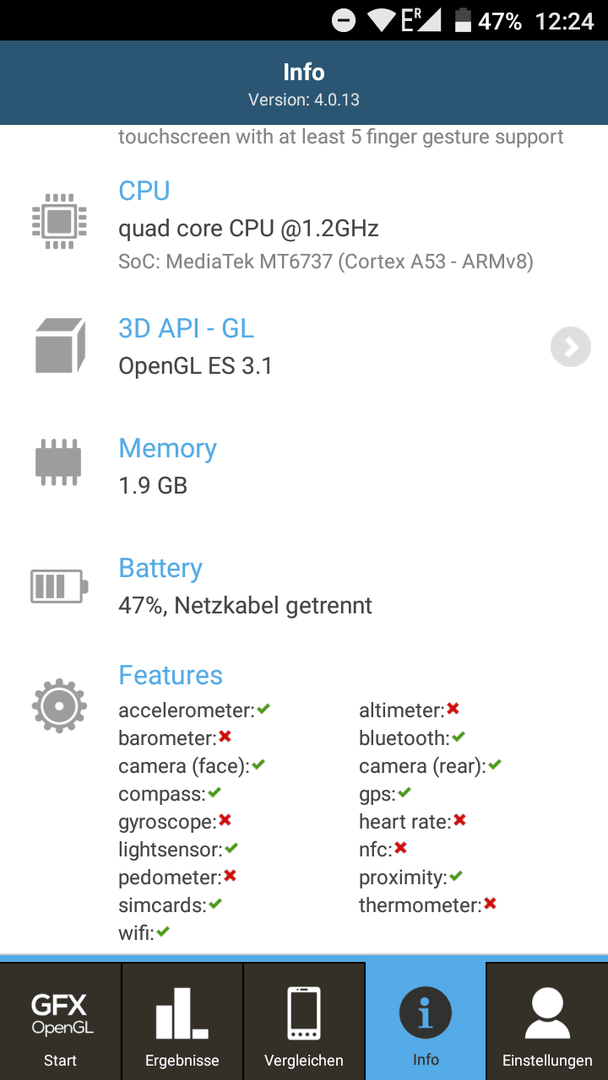
Task: Click the accelerometer green checkmark
Action: 263,708
